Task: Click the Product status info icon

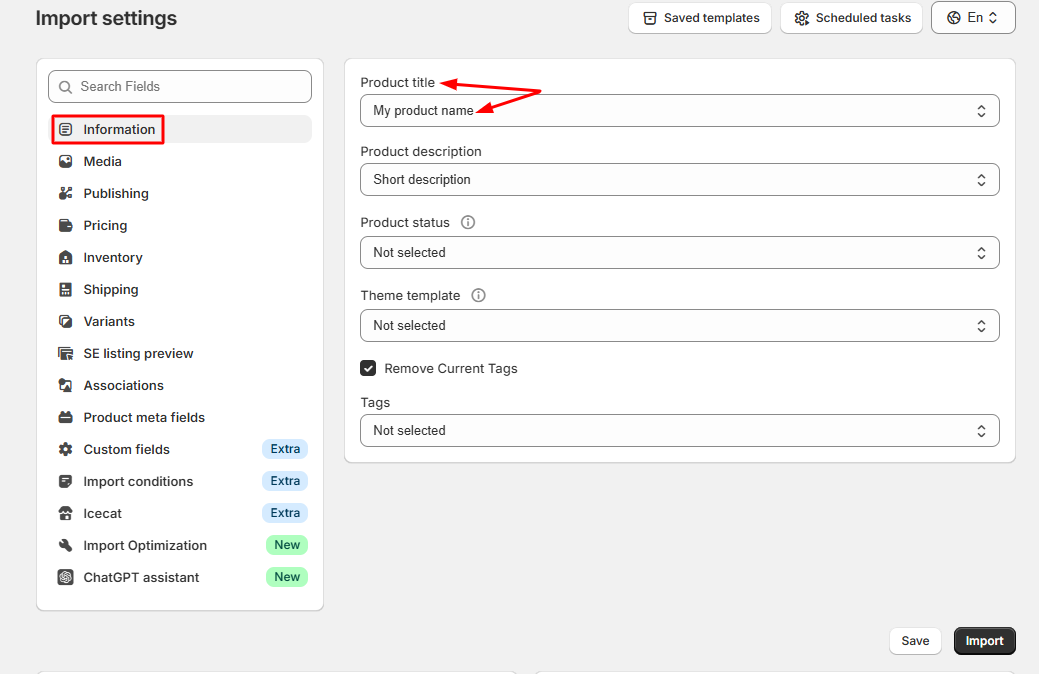Action: [x=468, y=223]
